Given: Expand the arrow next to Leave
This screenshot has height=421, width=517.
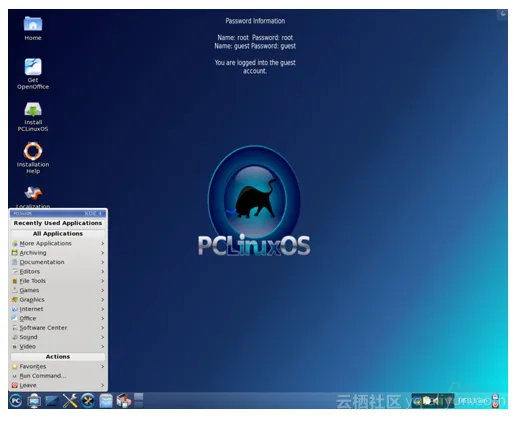Looking at the screenshot, I should click(x=103, y=385).
